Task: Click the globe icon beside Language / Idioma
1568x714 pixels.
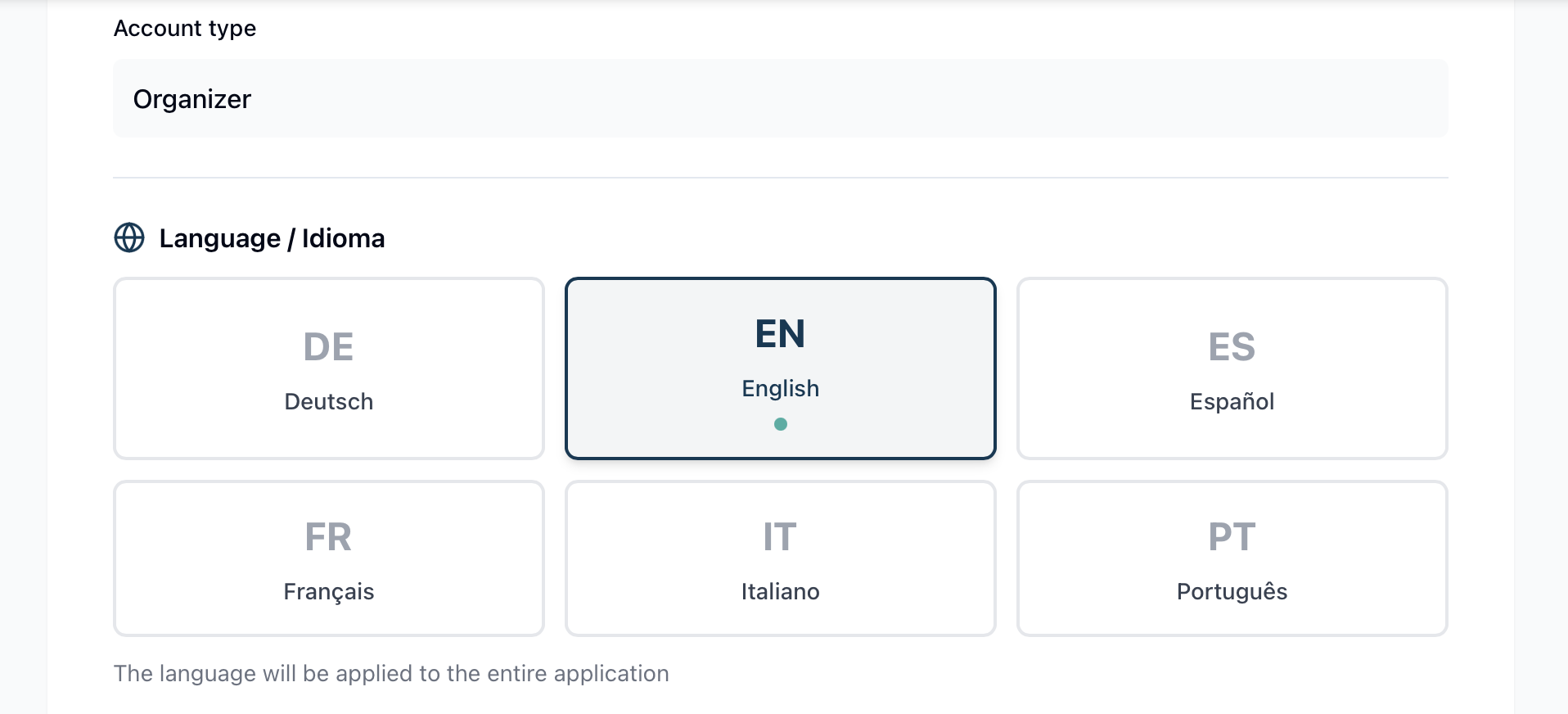Action: tap(128, 238)
